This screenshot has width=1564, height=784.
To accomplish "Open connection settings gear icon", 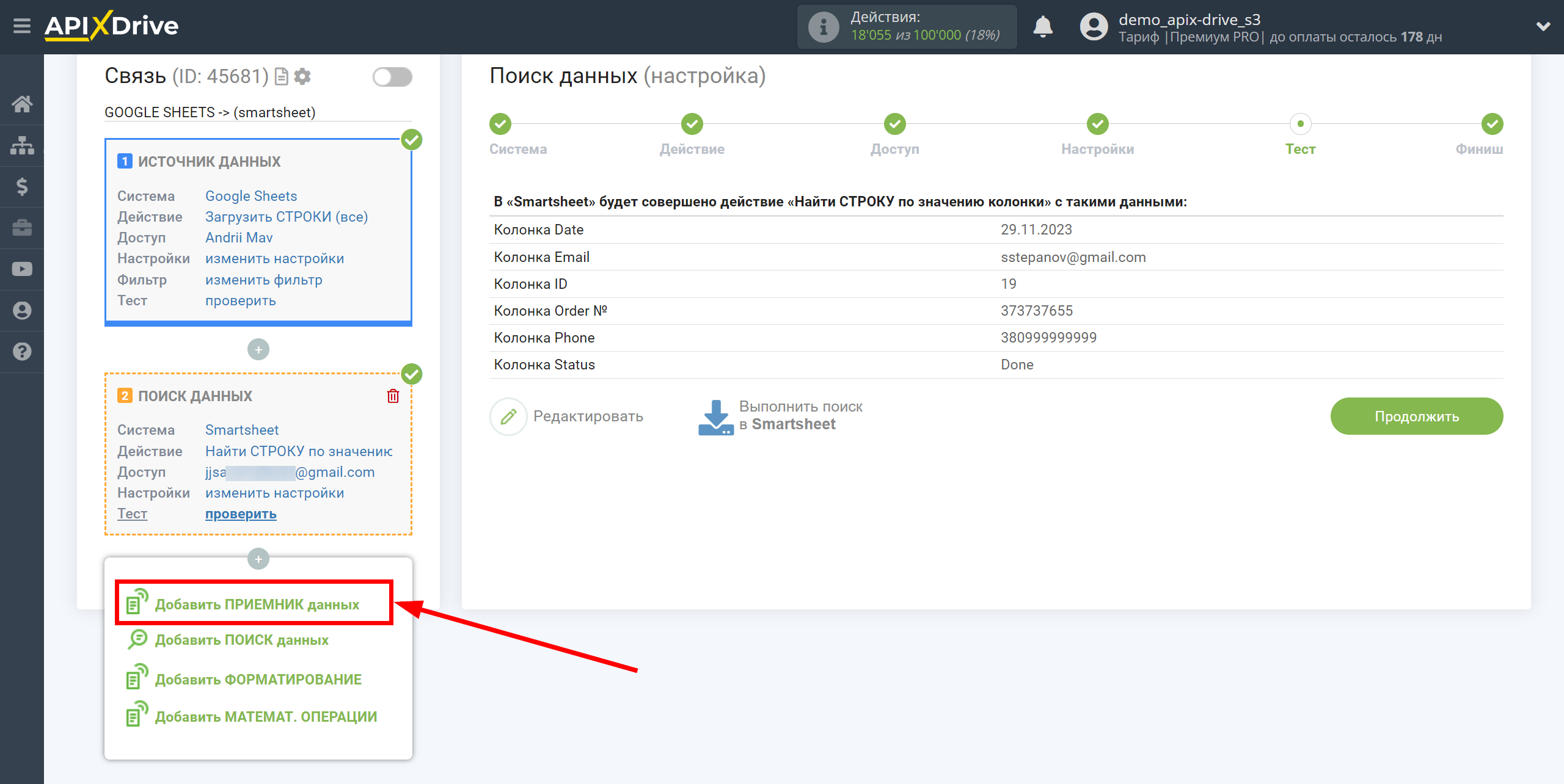I will [x=302, y=76].
